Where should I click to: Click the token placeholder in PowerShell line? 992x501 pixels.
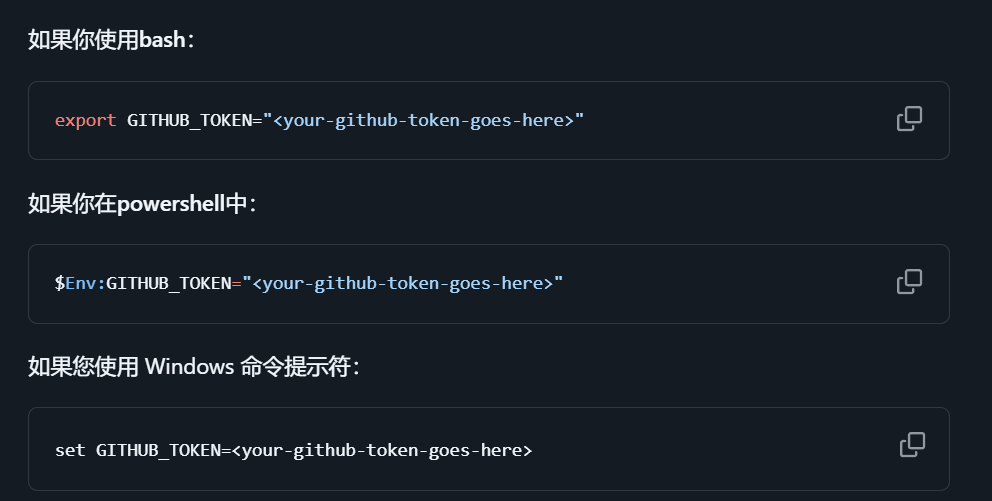402,283
